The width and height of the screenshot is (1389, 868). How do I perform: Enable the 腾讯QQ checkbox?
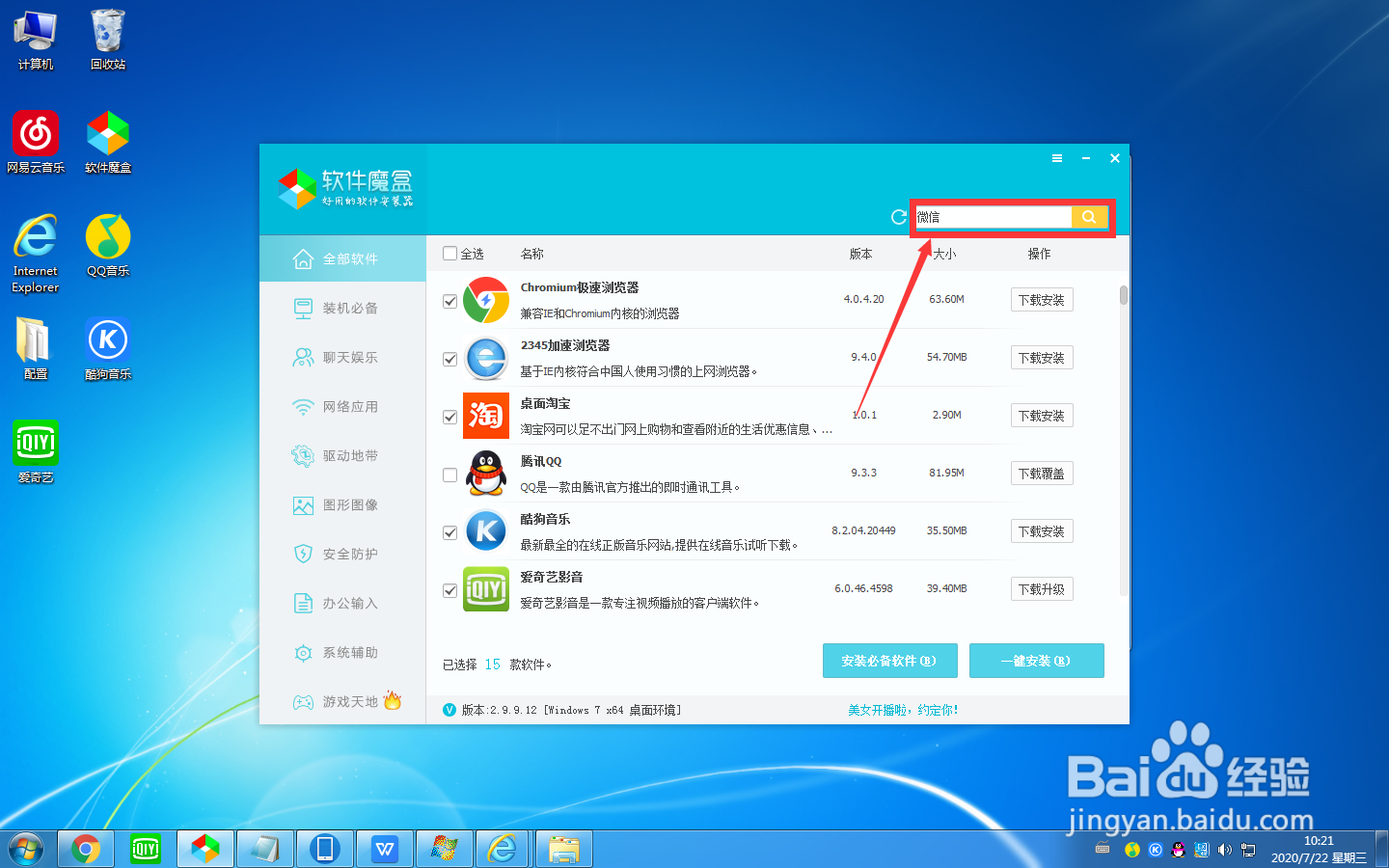pos(449,475)
